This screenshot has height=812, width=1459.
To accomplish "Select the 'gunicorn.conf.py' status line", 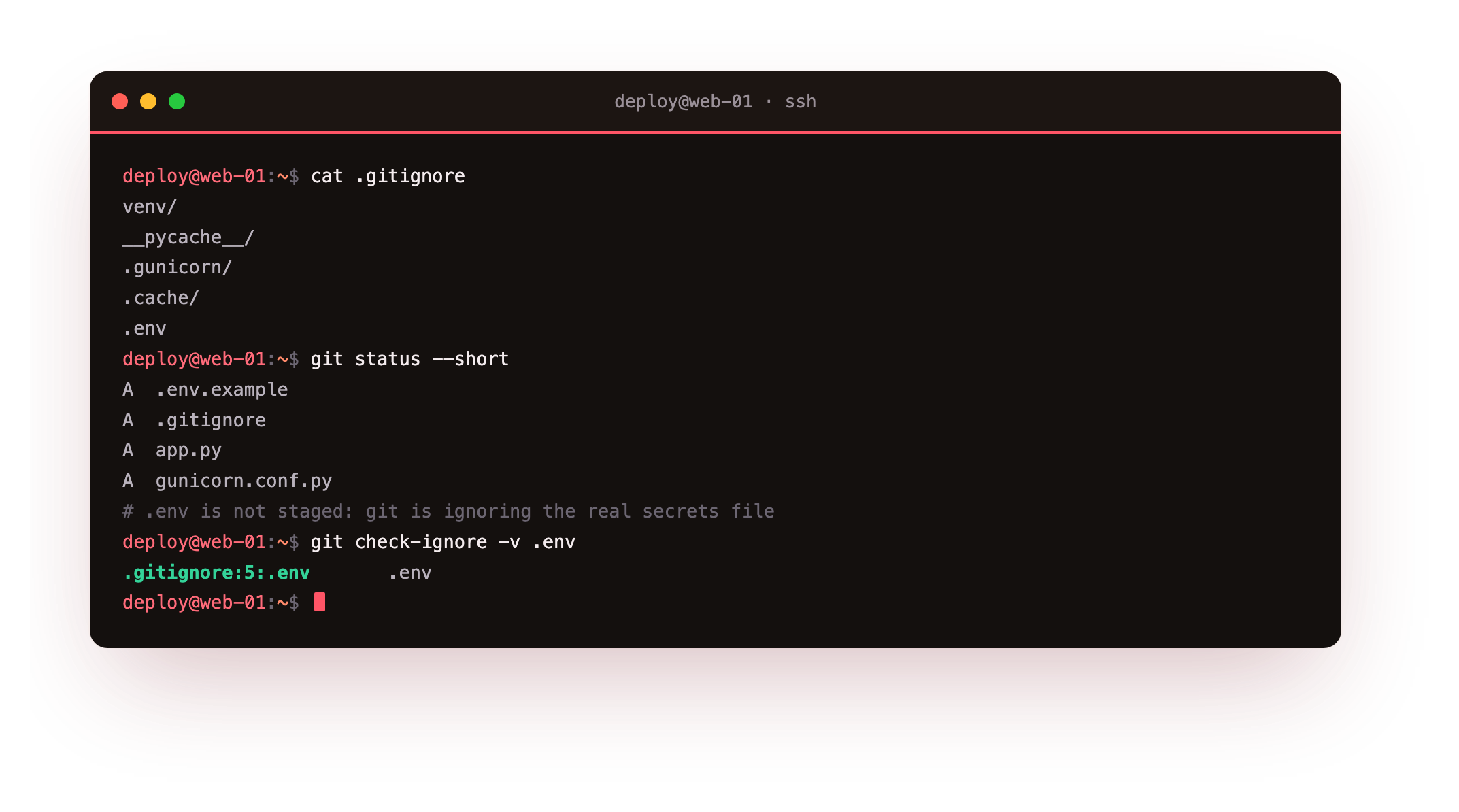I will [227, 481].
